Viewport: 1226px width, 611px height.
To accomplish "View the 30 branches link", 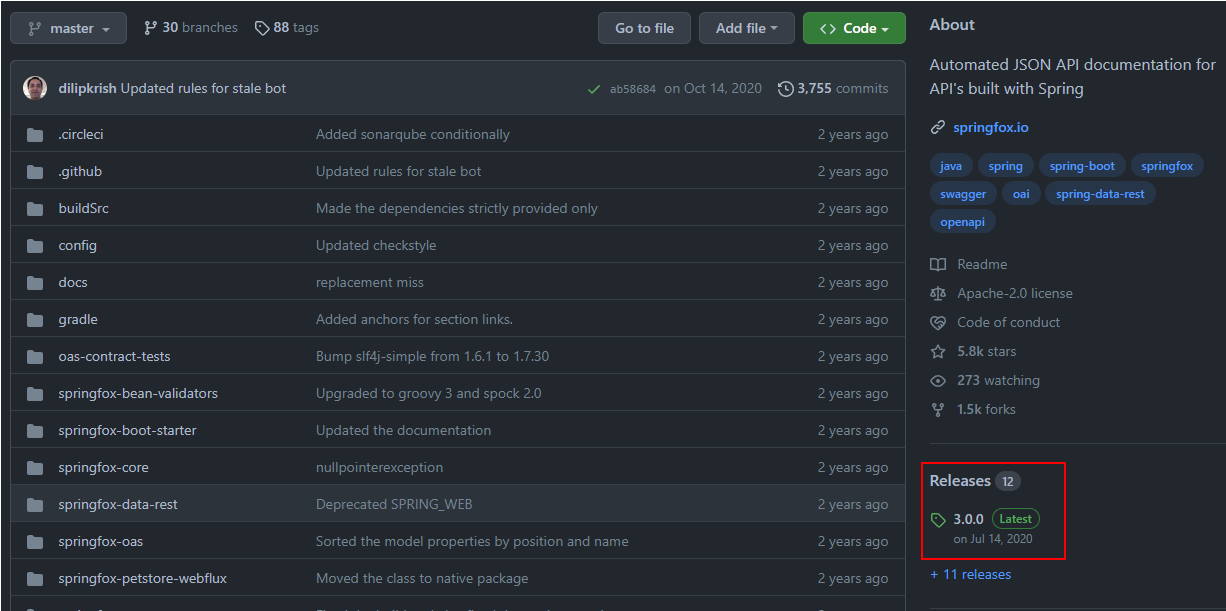I will click(x=191, y=28).
